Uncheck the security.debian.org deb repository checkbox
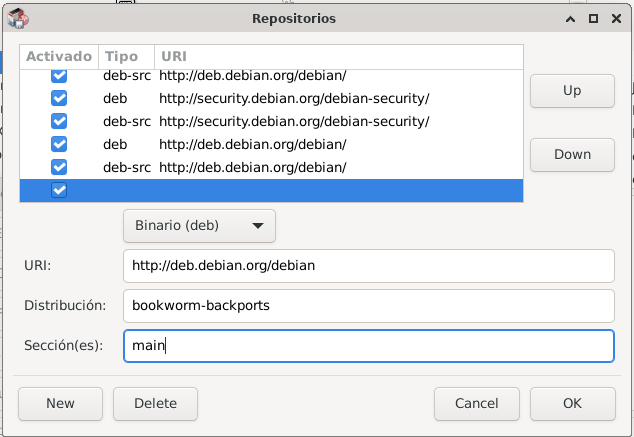 coord(59,98)
